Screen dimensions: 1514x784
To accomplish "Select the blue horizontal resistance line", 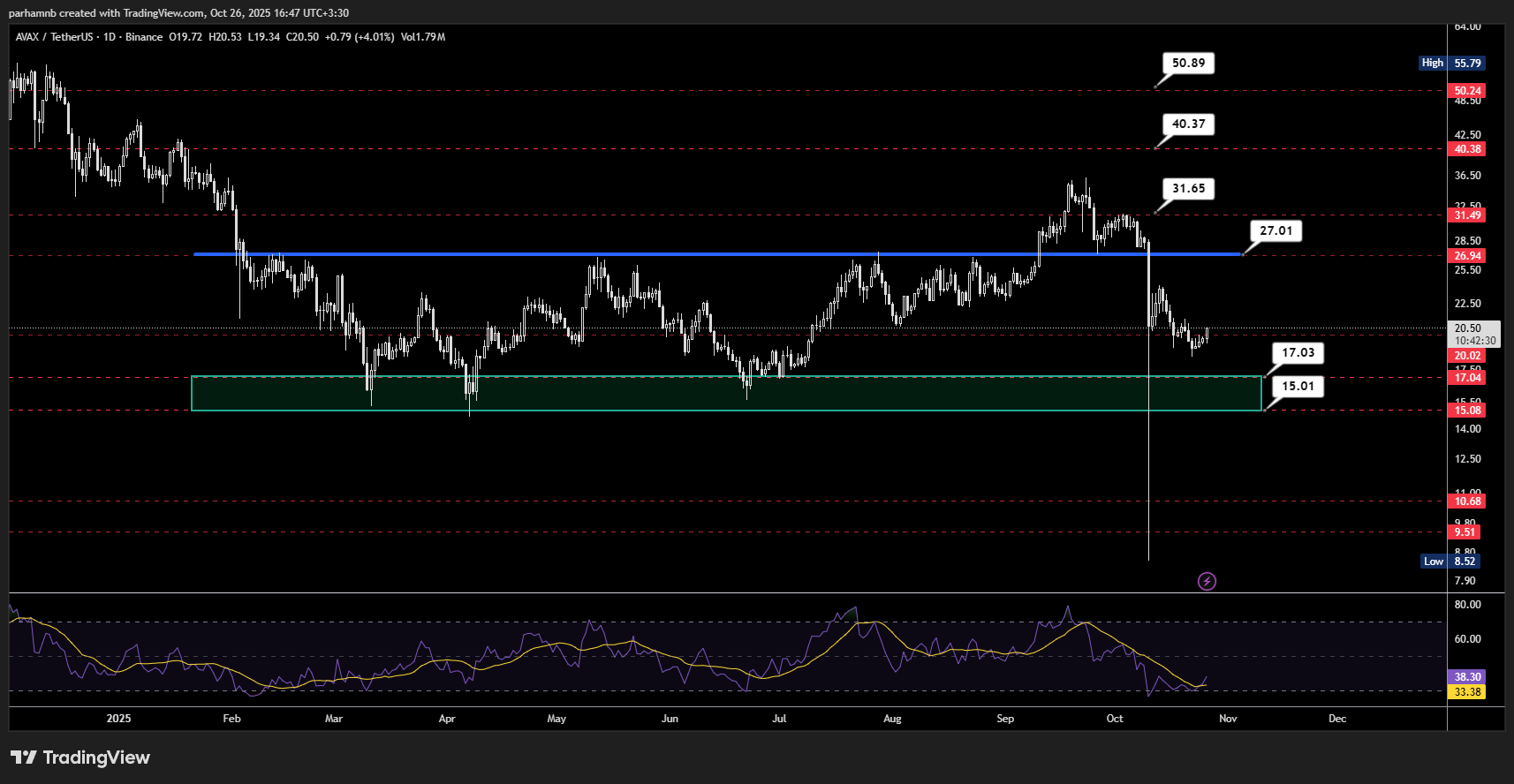I will tap(707, 254).
